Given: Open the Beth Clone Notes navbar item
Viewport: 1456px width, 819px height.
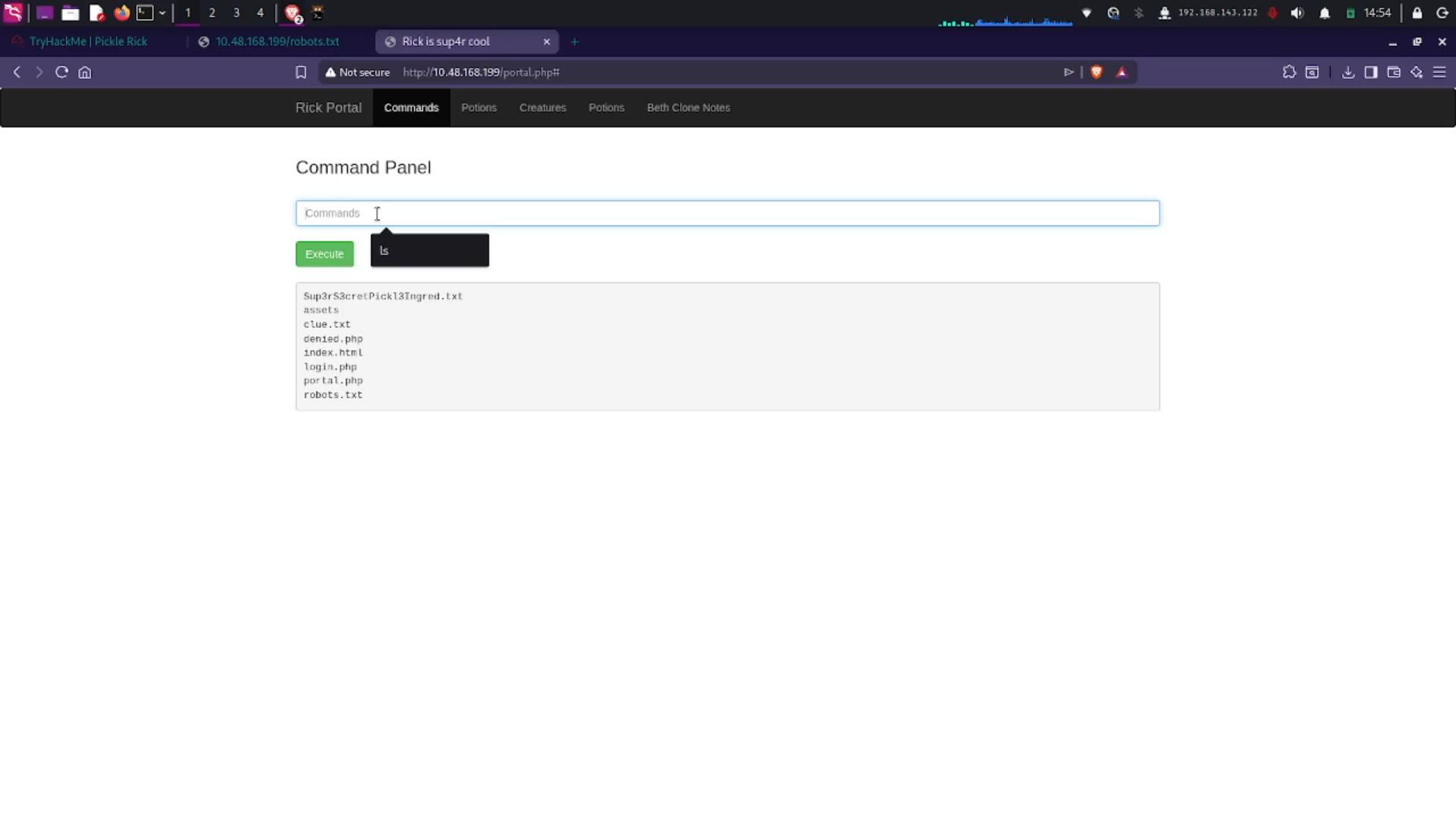Looking at the screenshot, I should coord(689,108).
